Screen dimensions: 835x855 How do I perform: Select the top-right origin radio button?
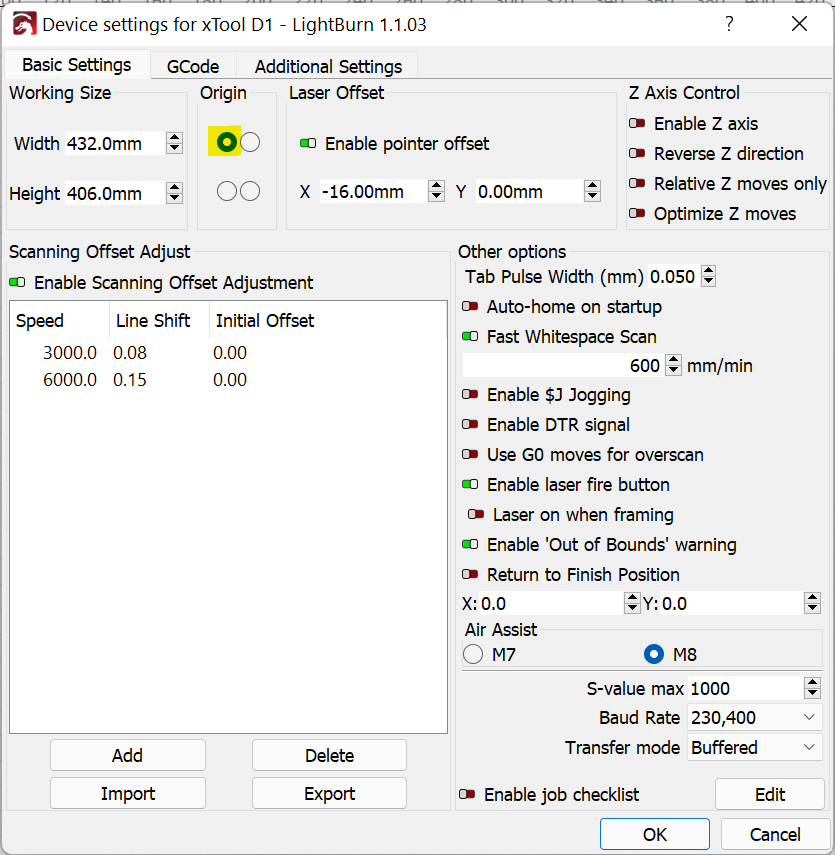pos(250,142)
